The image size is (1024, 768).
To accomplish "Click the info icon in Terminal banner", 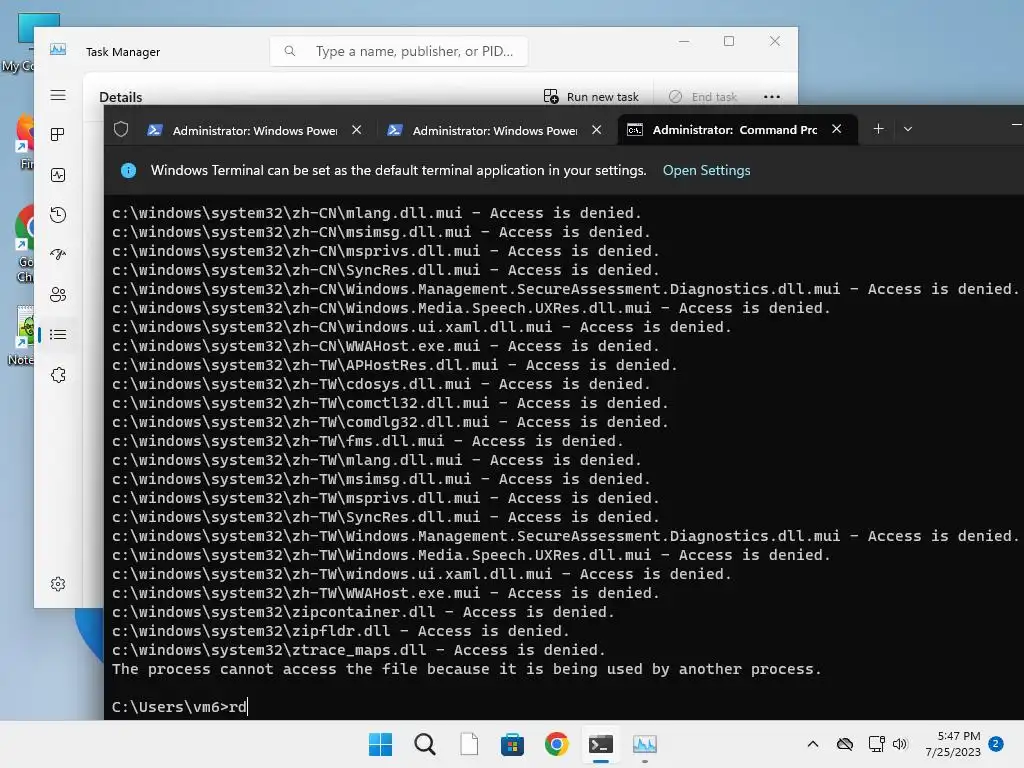I will coord(129,170).
